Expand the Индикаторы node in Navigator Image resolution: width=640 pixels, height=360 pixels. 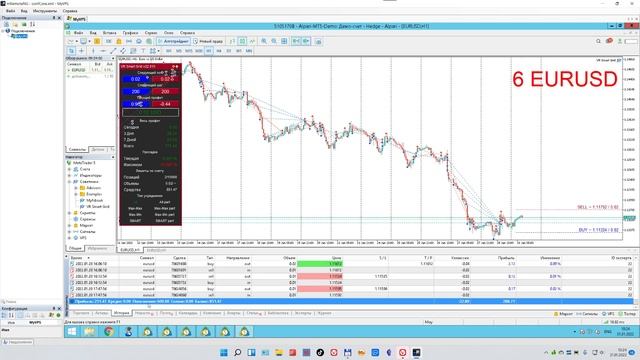[70, 175]
